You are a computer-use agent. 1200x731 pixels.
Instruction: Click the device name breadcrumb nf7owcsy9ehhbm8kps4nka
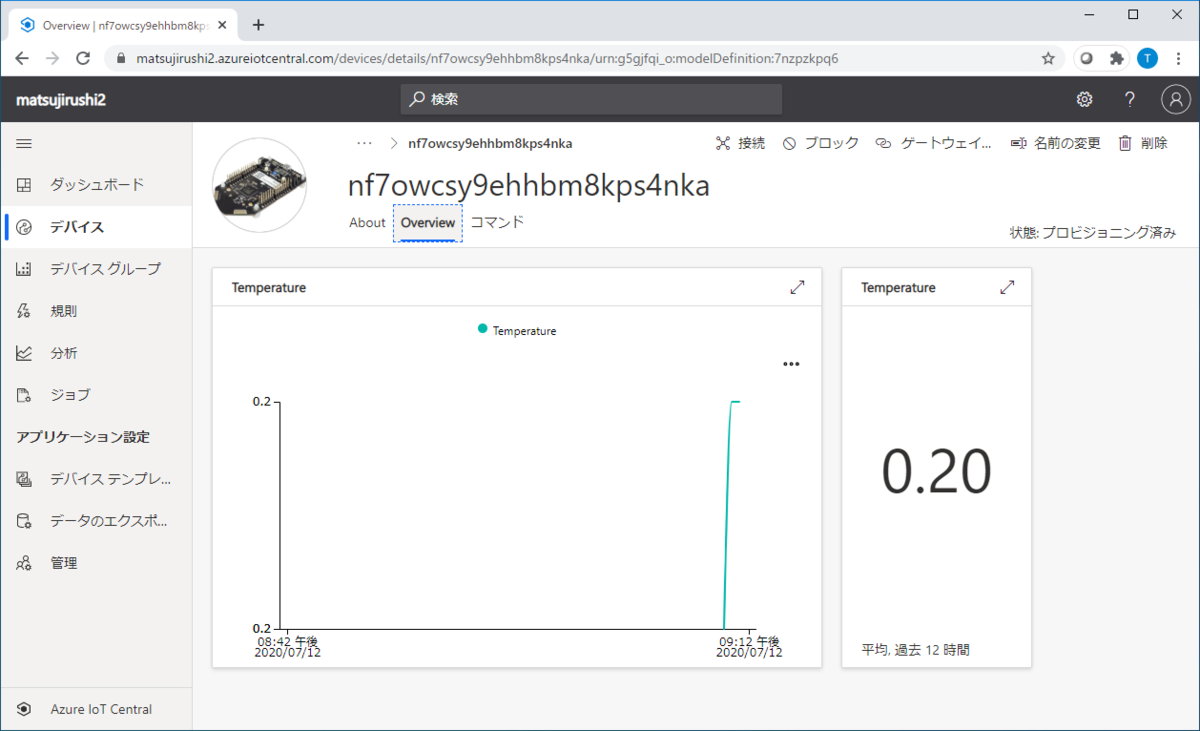point(490,143)
